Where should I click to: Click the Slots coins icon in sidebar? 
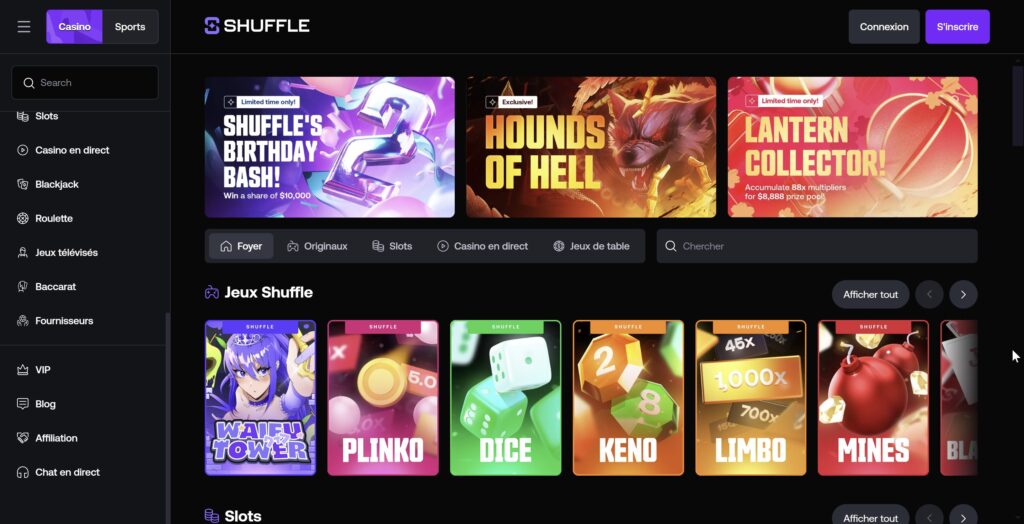[23, 116]
